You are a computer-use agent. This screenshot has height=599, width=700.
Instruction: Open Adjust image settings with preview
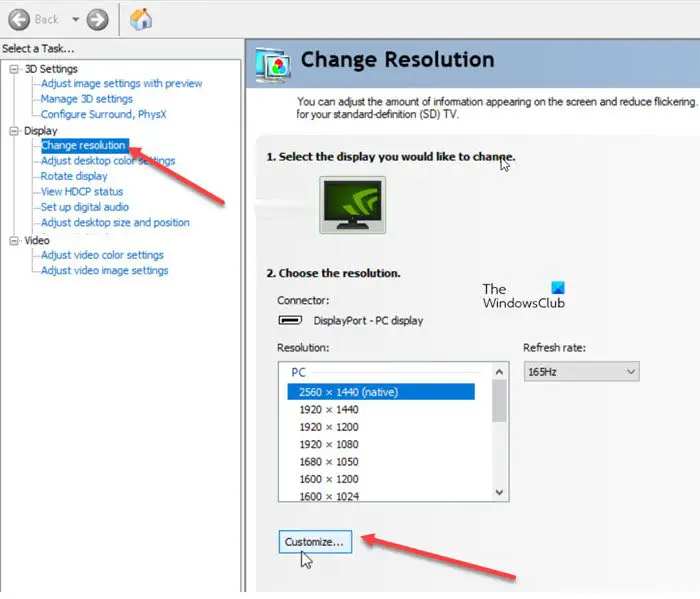pyautogui.click(x=121, y=83)
